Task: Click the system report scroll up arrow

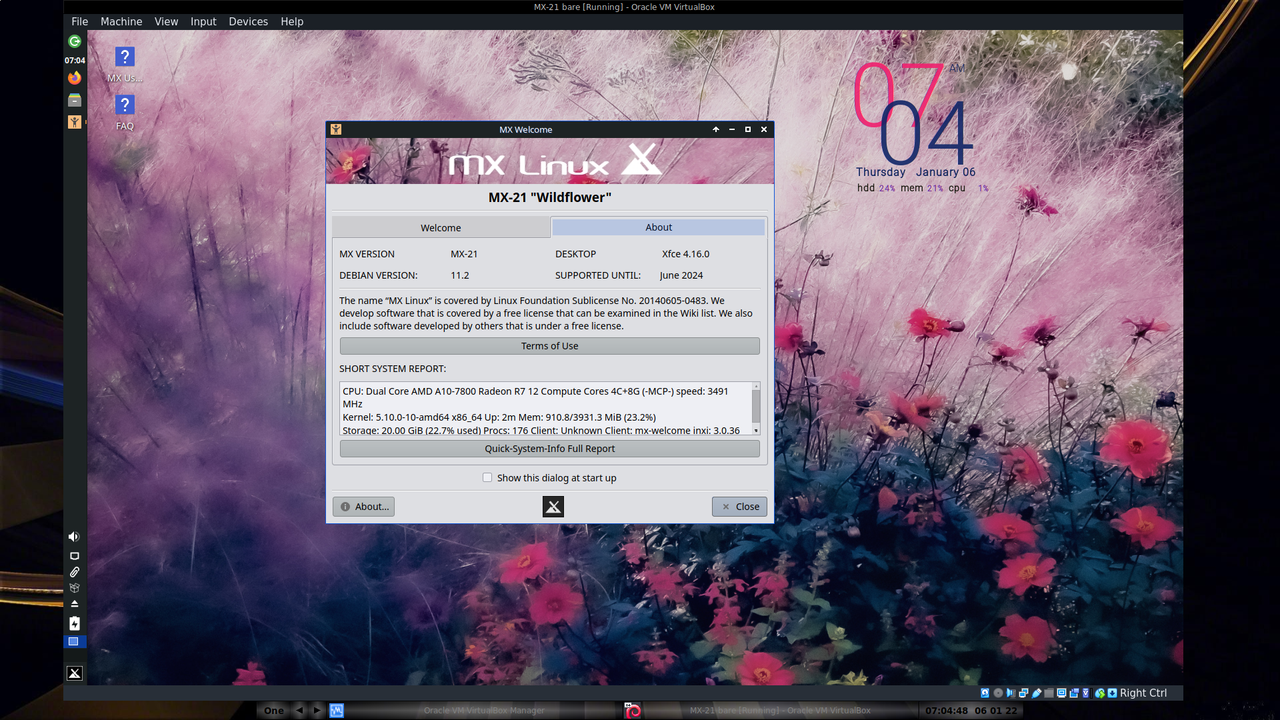Action: (756, 386)
